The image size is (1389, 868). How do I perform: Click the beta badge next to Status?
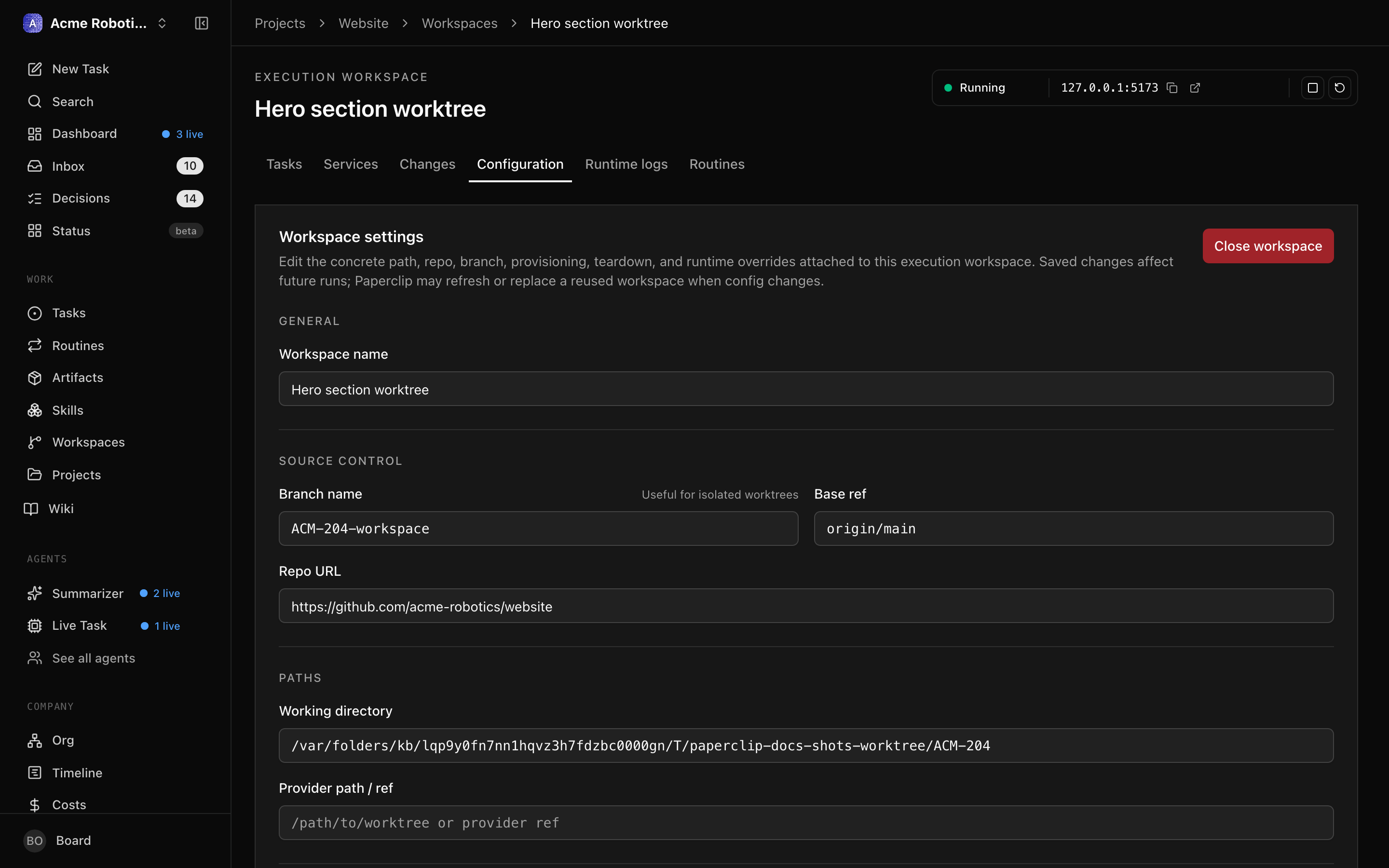tap(186, 231)
